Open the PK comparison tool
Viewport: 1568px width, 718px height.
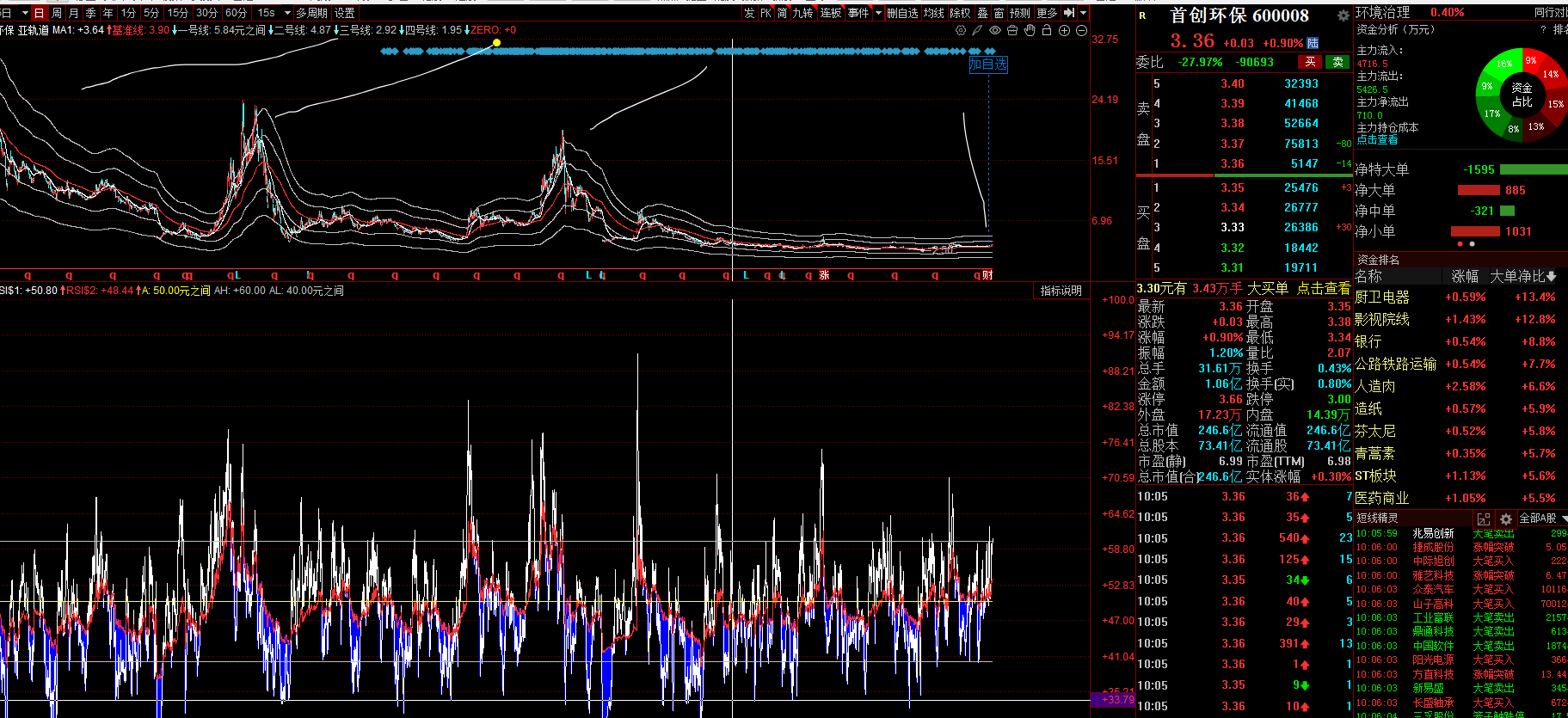click(x=766, y=13)
